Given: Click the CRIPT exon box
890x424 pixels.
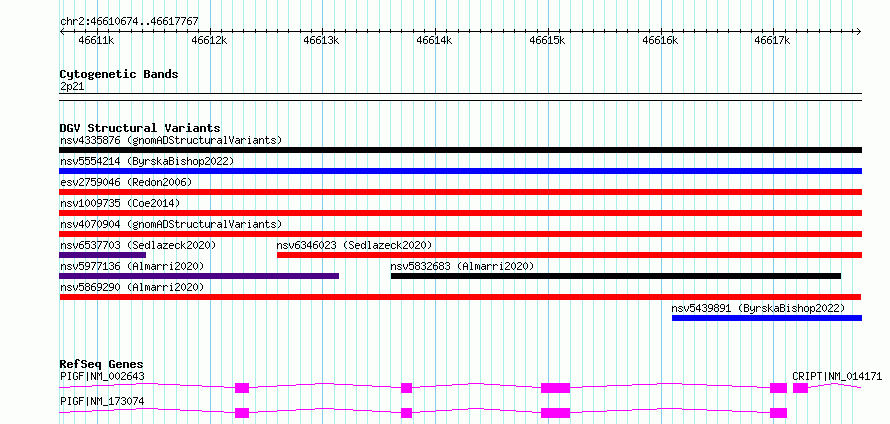Looking at the screenshot, I should tap(800, 388).
